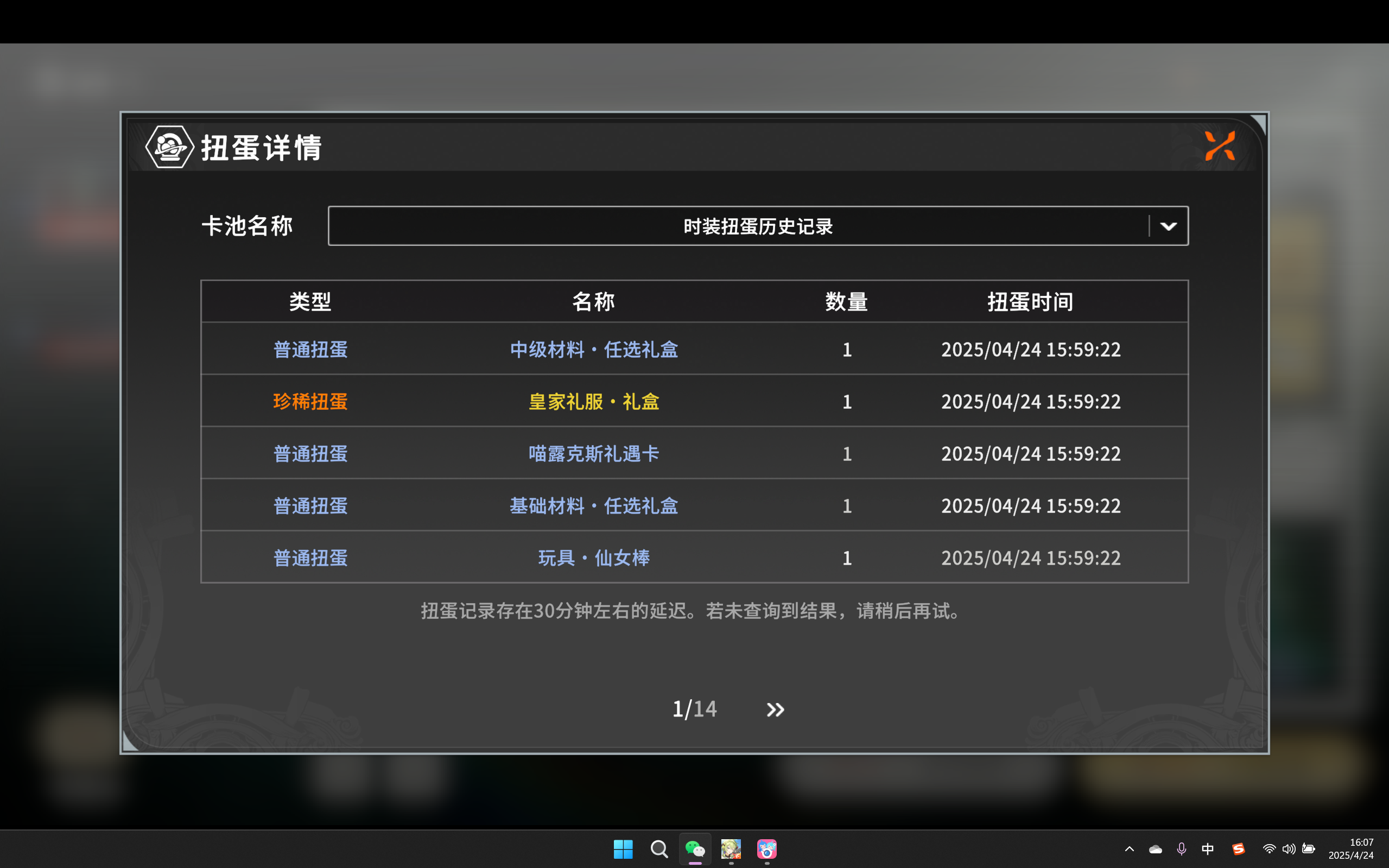Screen dimensions: 1389x868
Task: Click the 1/14 page indicator
Action: [695, 709]
